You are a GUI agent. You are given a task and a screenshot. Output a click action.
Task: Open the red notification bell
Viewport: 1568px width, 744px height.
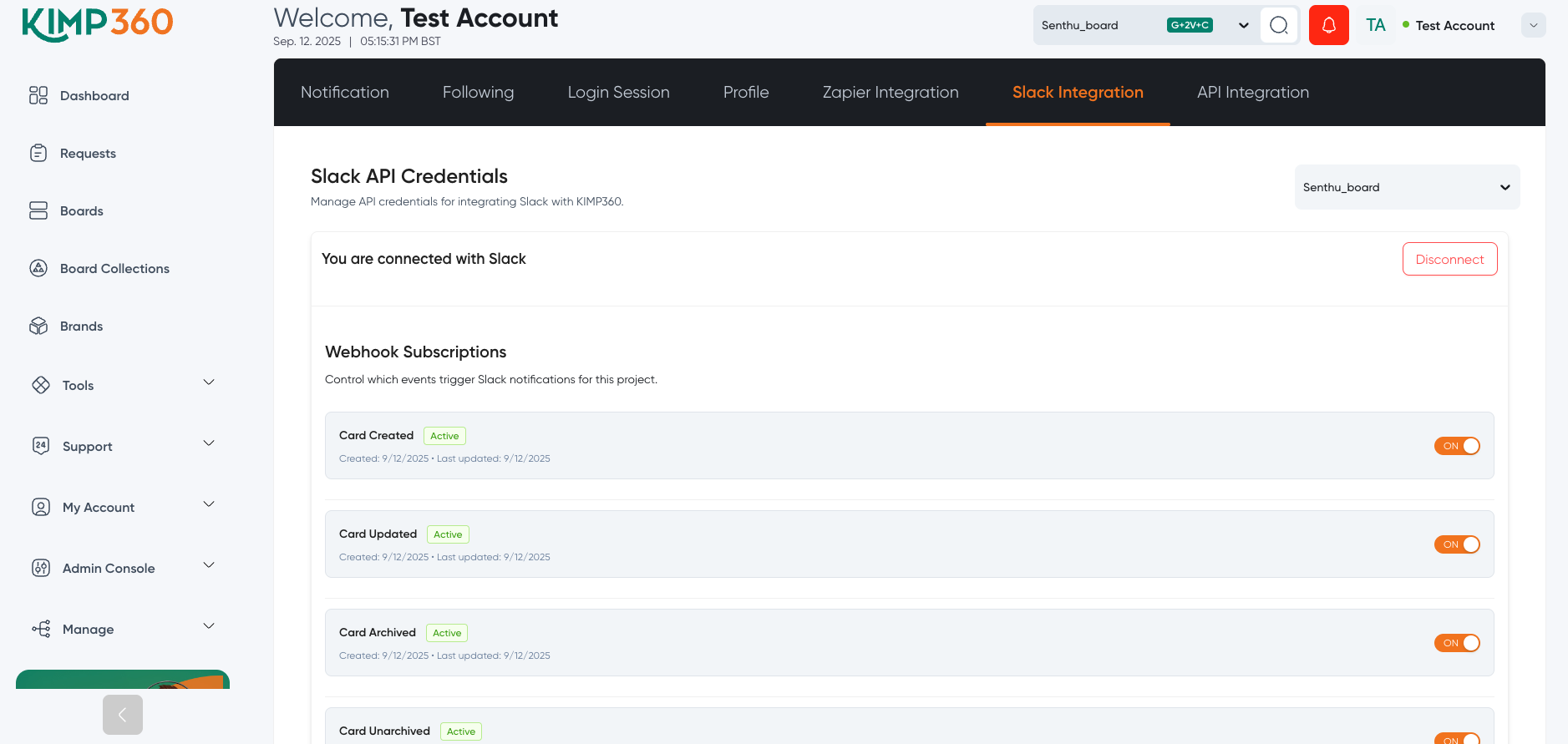(1329, 25)
